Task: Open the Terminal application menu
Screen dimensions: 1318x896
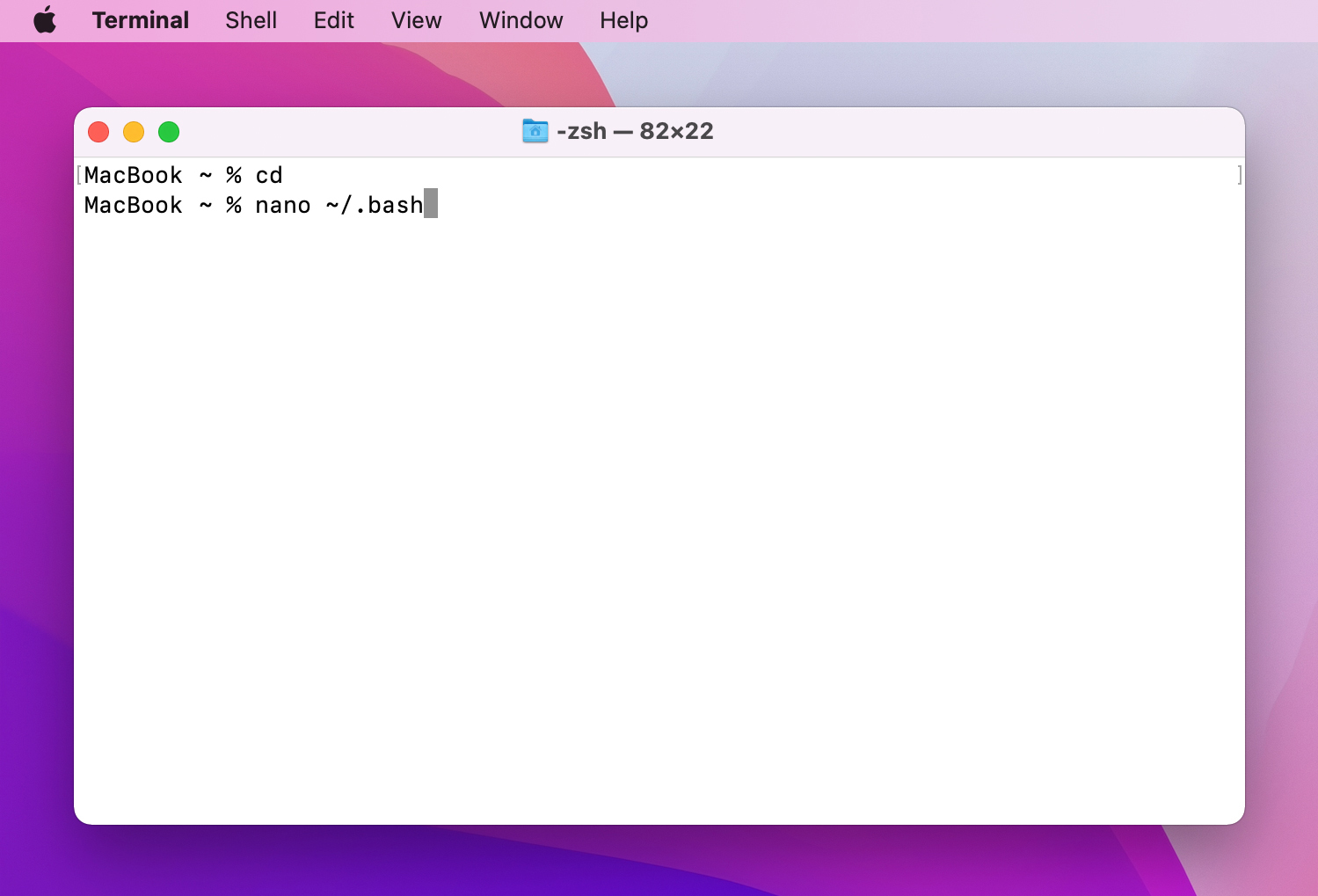Action: (140, 19)
